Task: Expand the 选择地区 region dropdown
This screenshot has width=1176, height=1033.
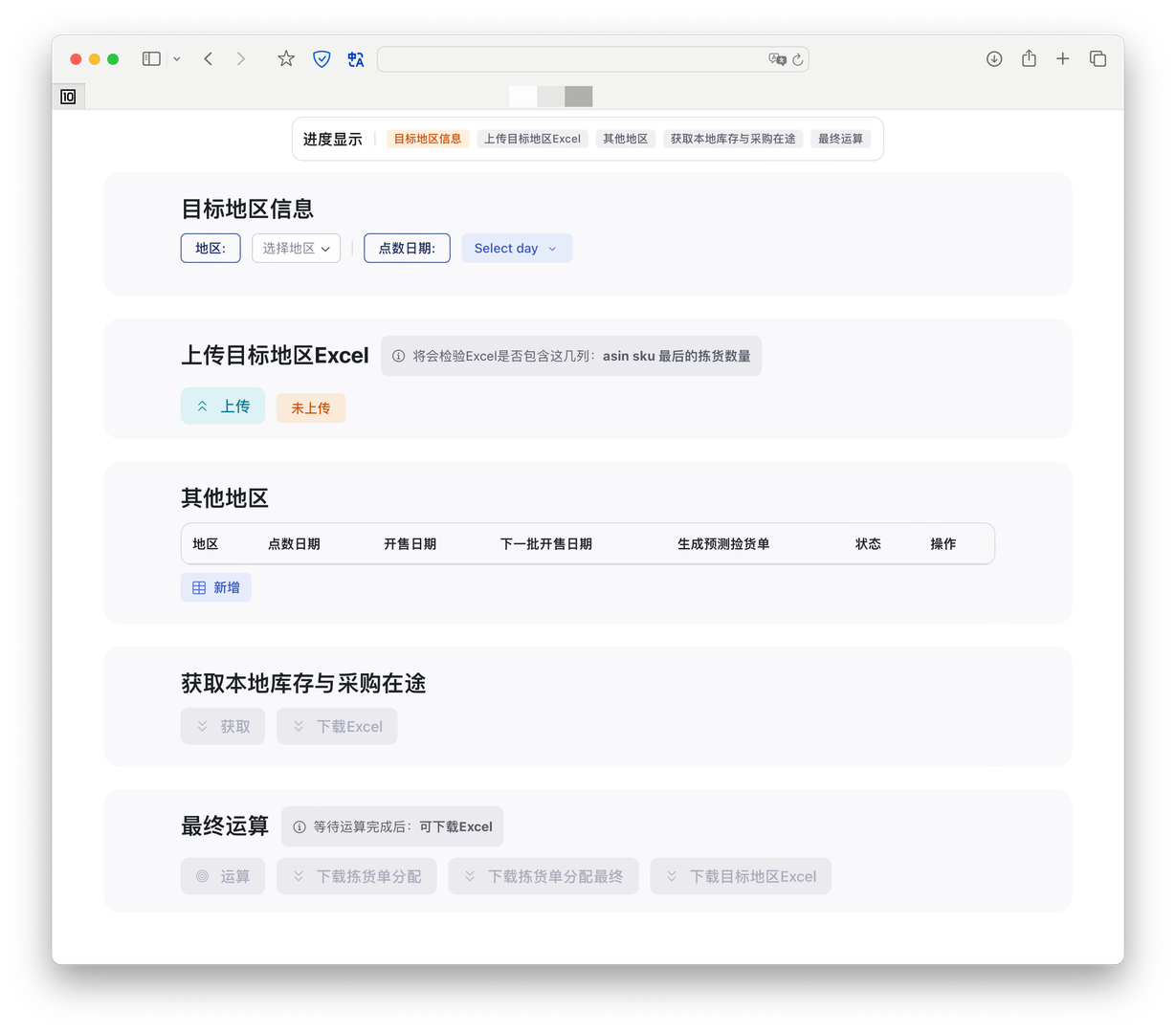Action: point(296,249)
